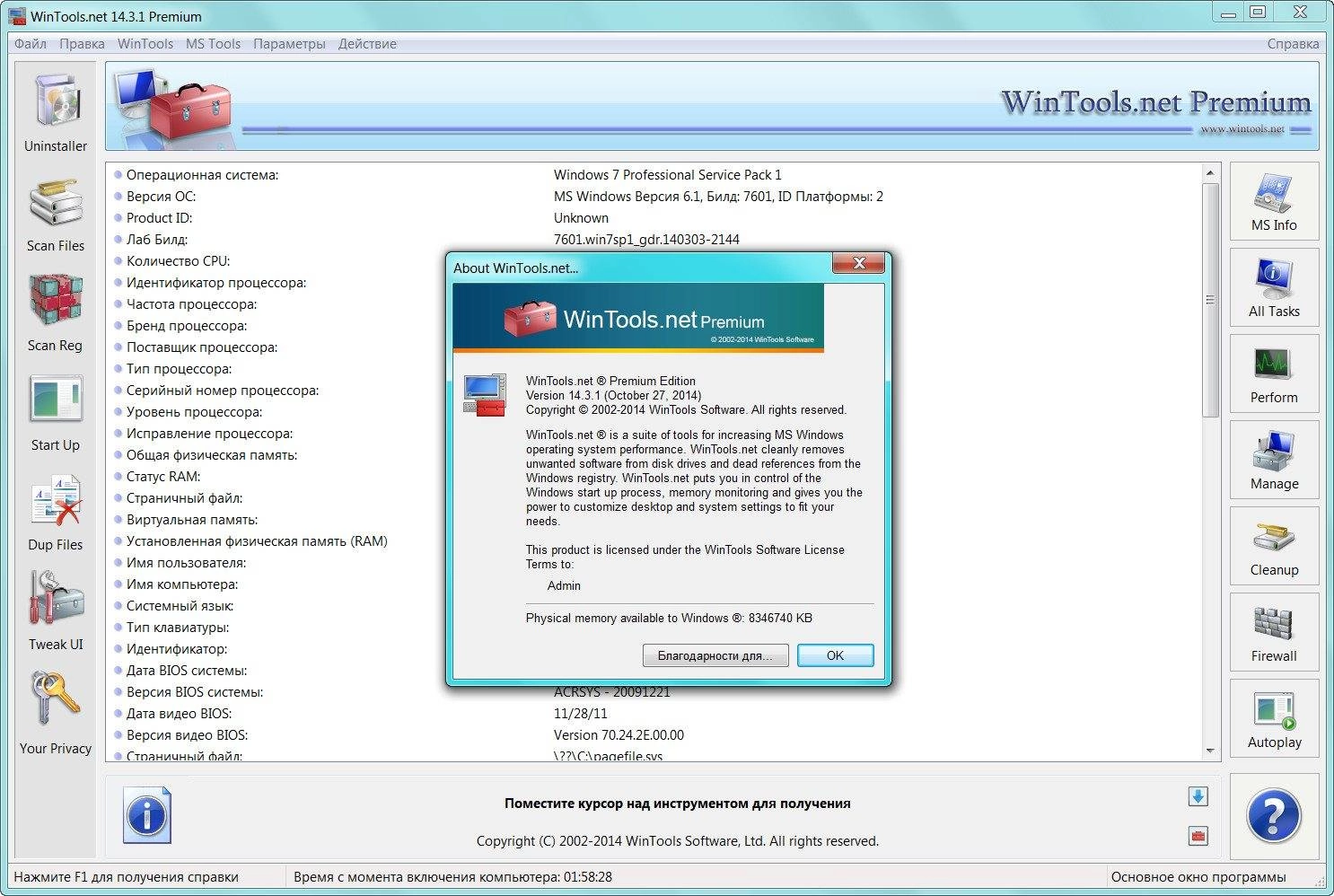Click the info list vertical scrollbar thumb
The image size is (1334, 896).
pos(1210,300)
